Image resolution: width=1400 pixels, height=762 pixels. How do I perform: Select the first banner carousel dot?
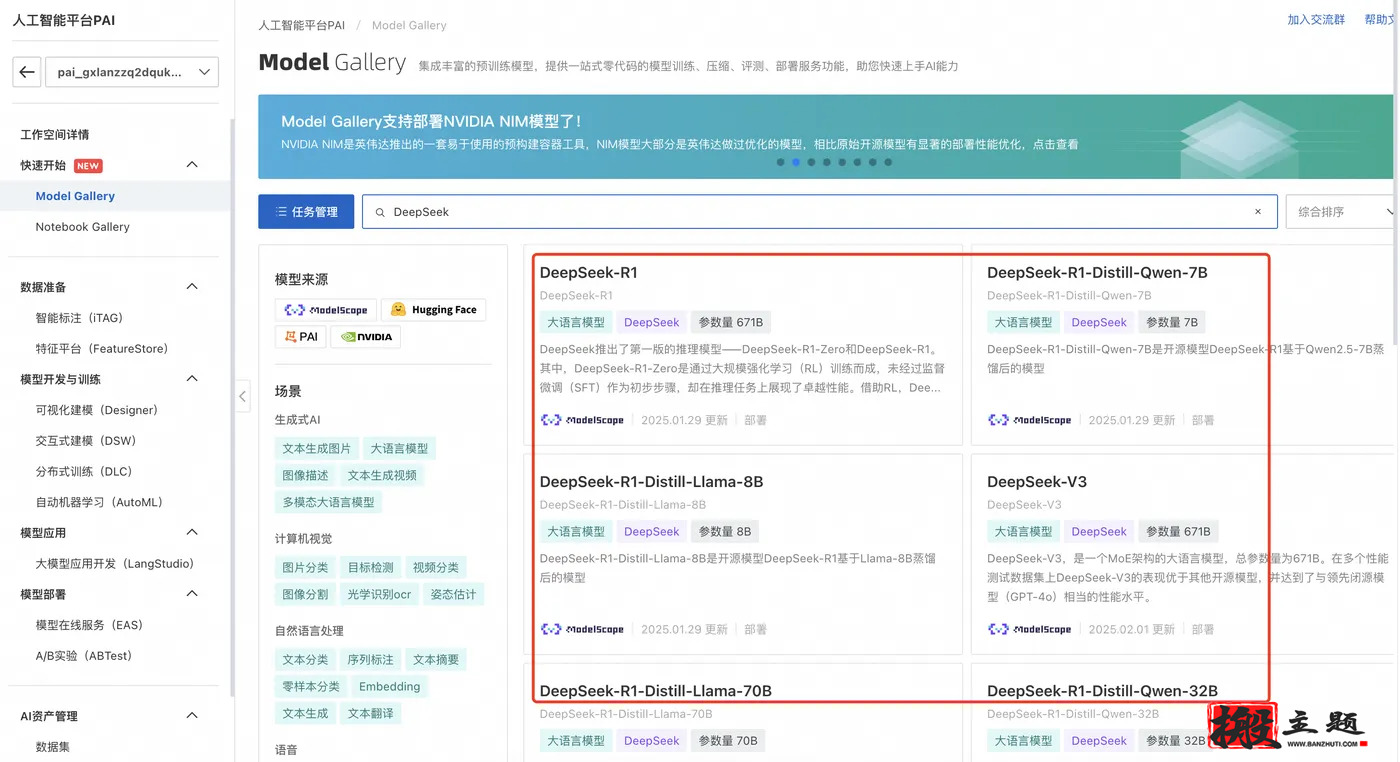tap(781, 162)
